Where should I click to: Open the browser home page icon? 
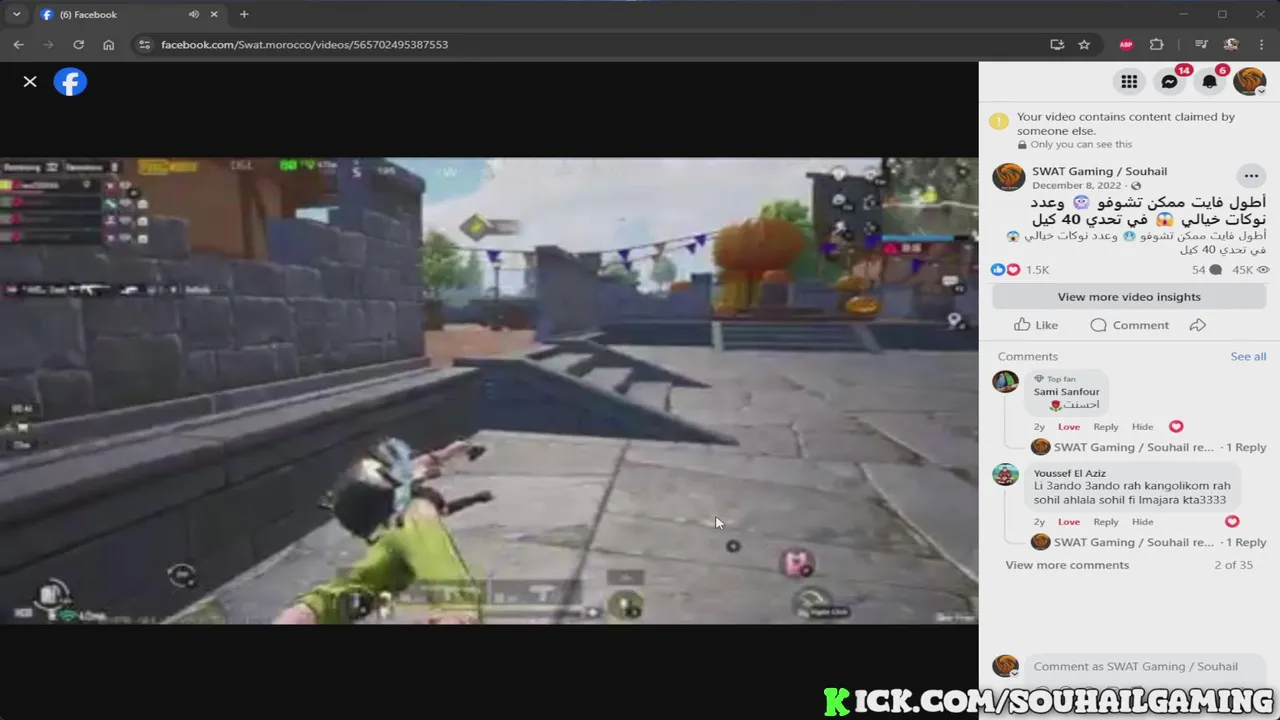tap(108, 44)
